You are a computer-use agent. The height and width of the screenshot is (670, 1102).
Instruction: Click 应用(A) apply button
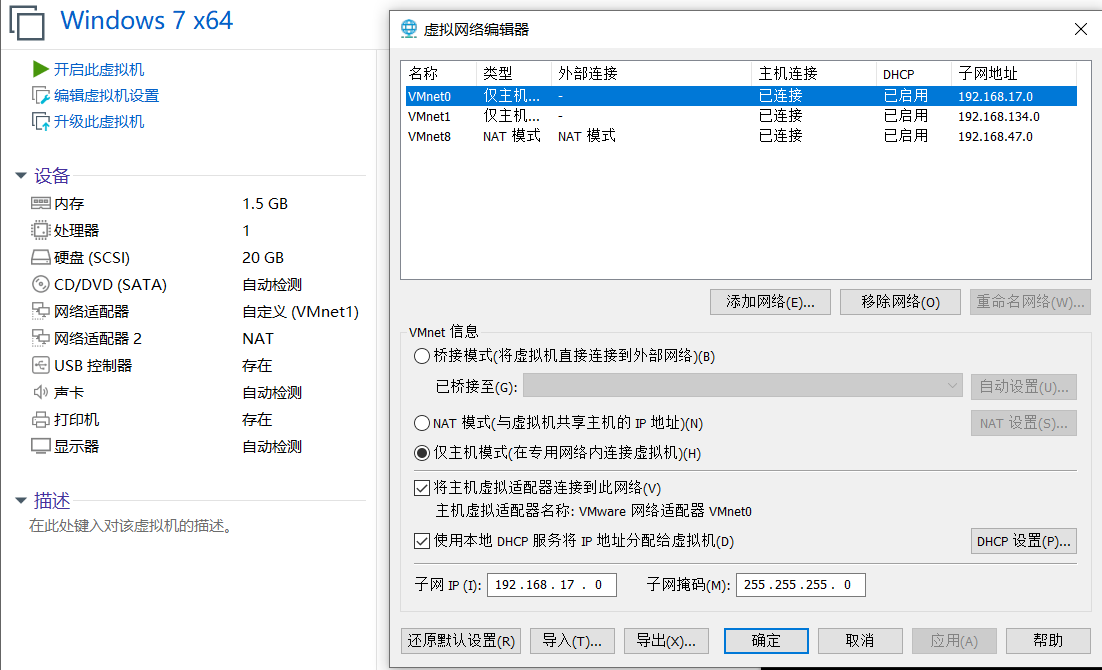tap(954, 641)
